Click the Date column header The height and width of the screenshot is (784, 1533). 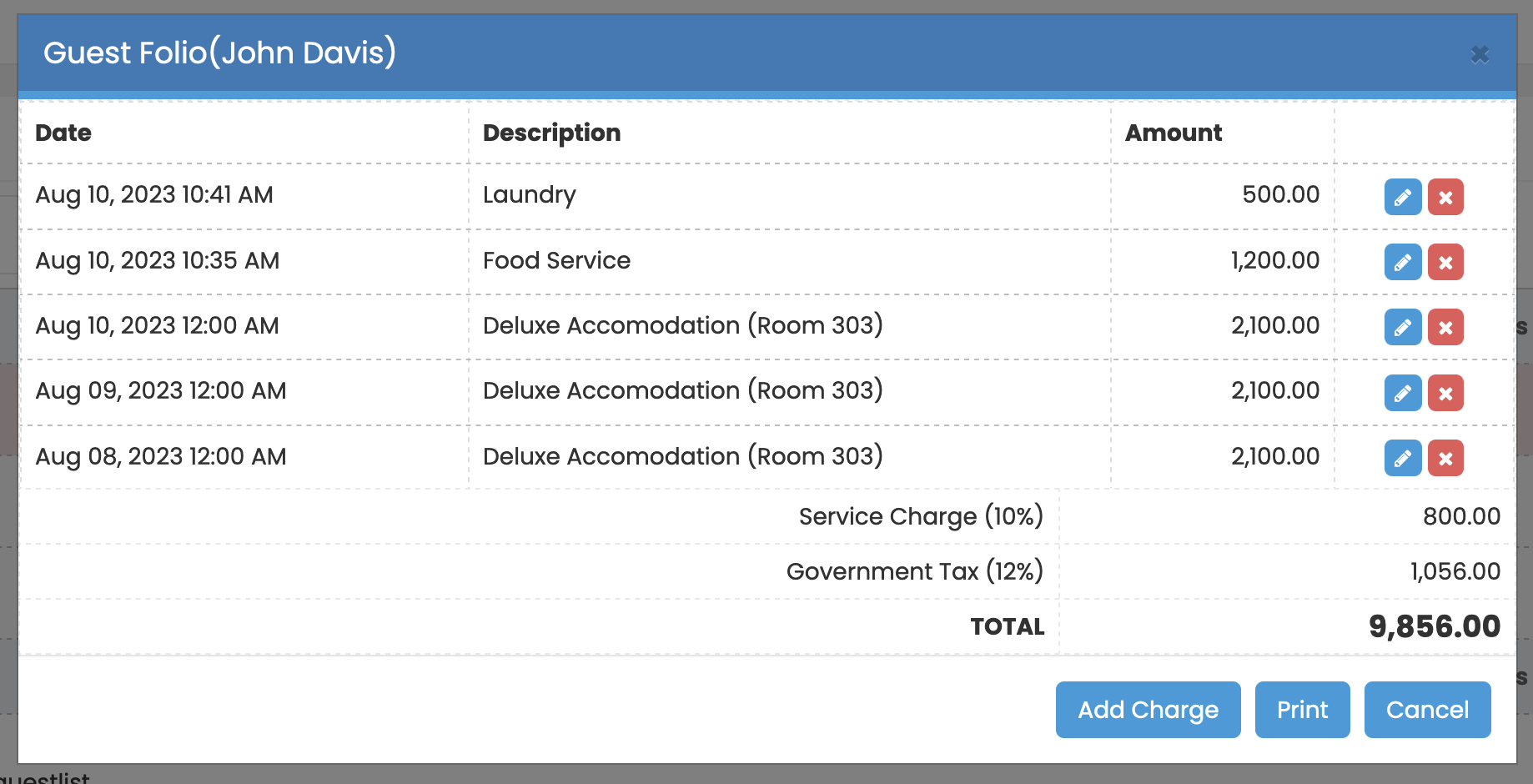pos(63,133)
